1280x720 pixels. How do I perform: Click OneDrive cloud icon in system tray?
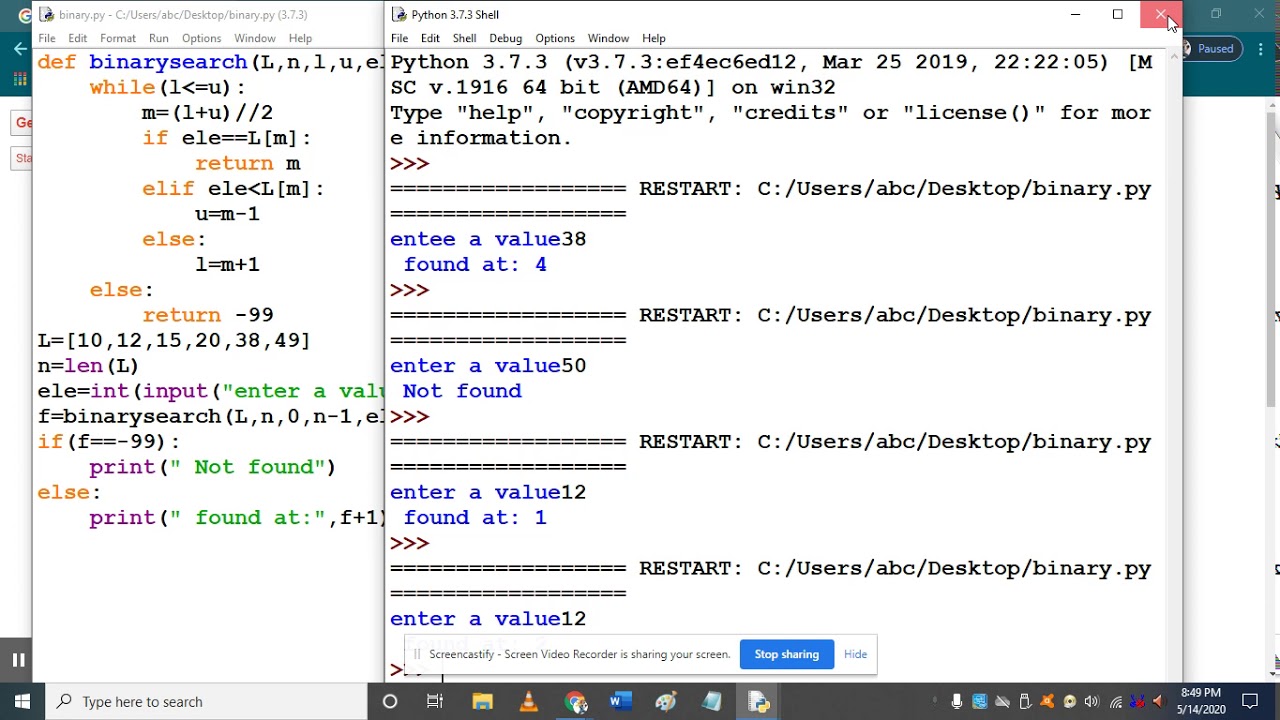pos(1002,702)
